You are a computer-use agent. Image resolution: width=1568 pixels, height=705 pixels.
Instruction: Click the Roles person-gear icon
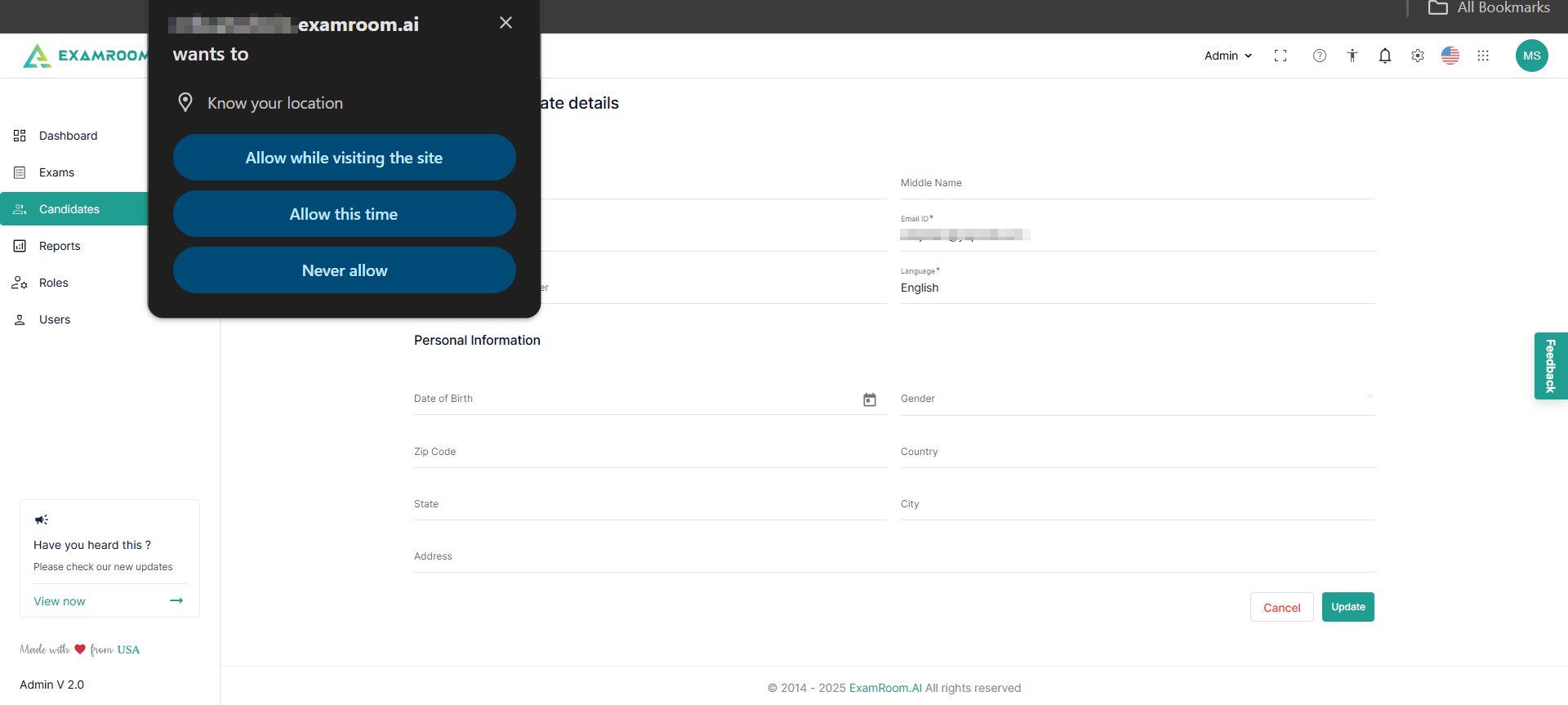click(x=20, y=283)
